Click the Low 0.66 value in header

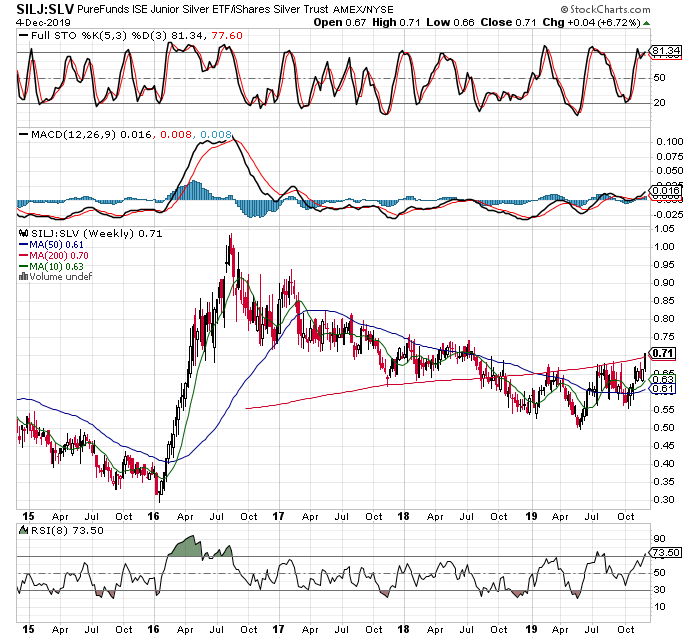[x=450, y=22]
